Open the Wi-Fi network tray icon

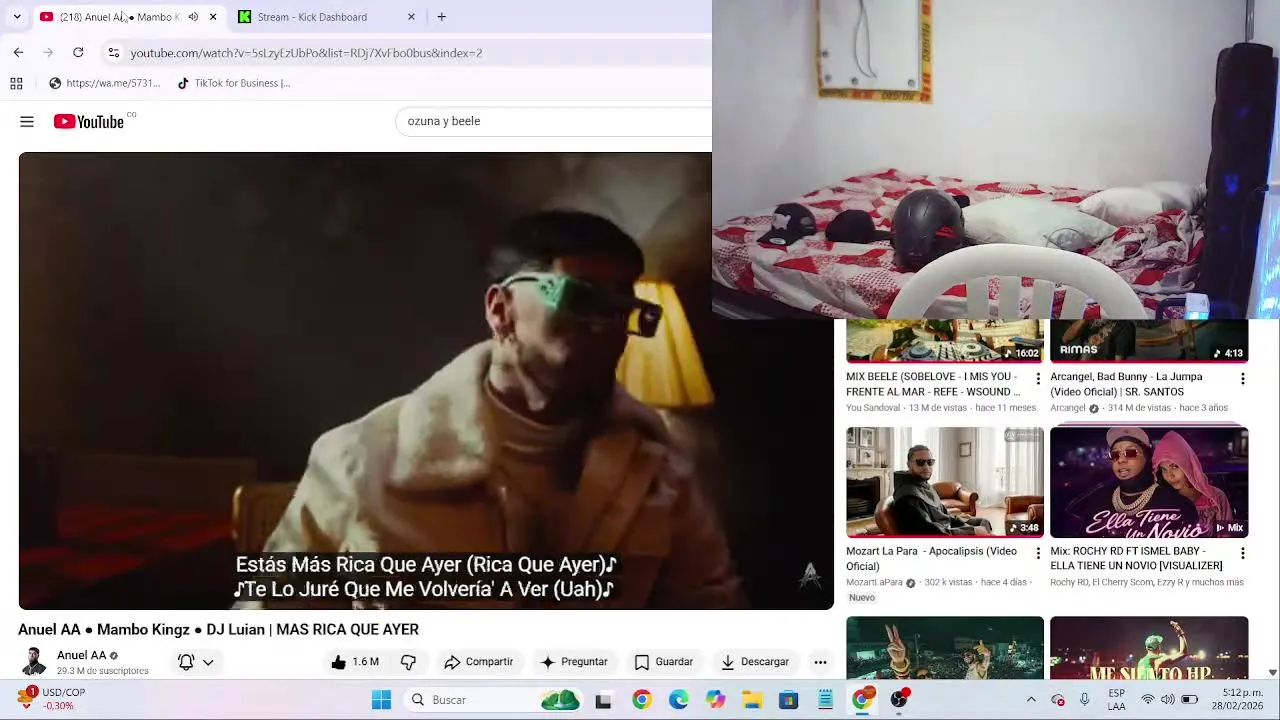(1148, 700)
